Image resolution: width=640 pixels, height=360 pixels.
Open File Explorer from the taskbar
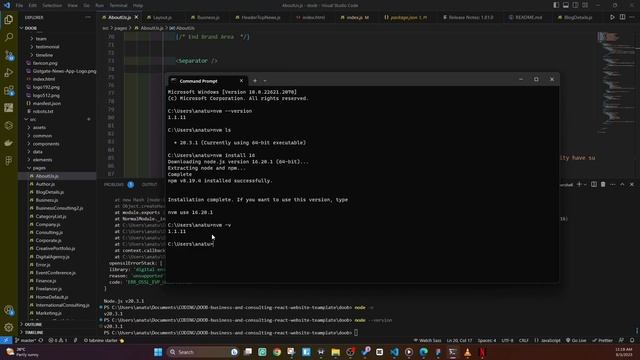coord(336,352)
